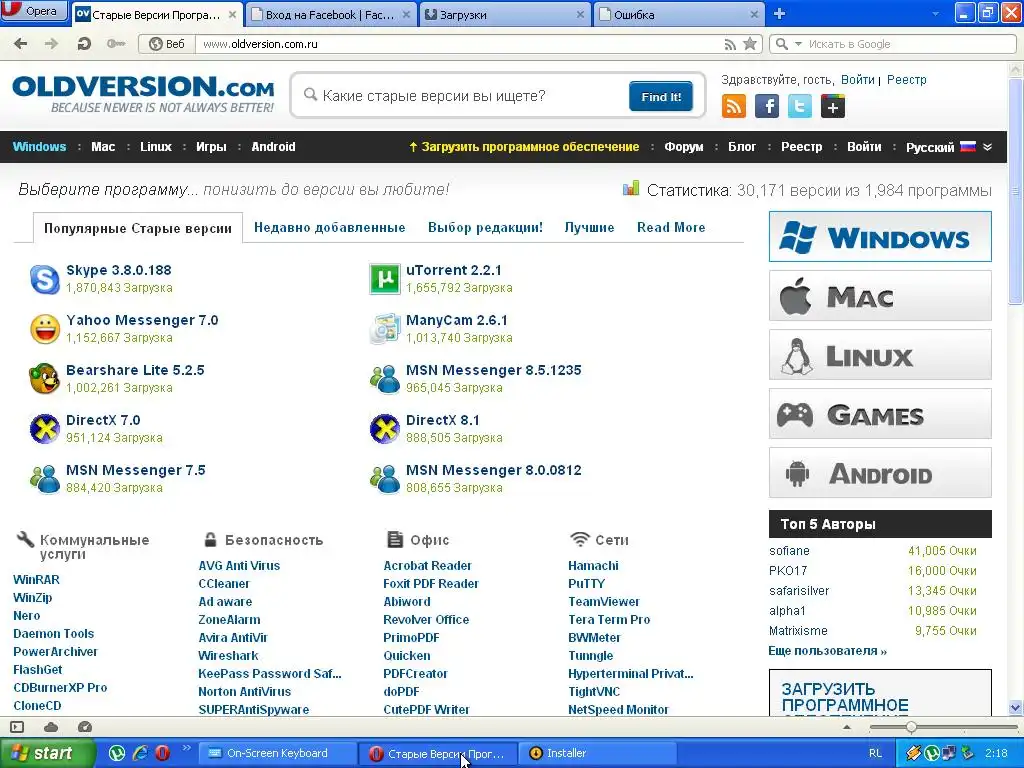1024x768 pixels.
Task: Bookmark the page with the star icon
Action: click(x=750, y=44)
